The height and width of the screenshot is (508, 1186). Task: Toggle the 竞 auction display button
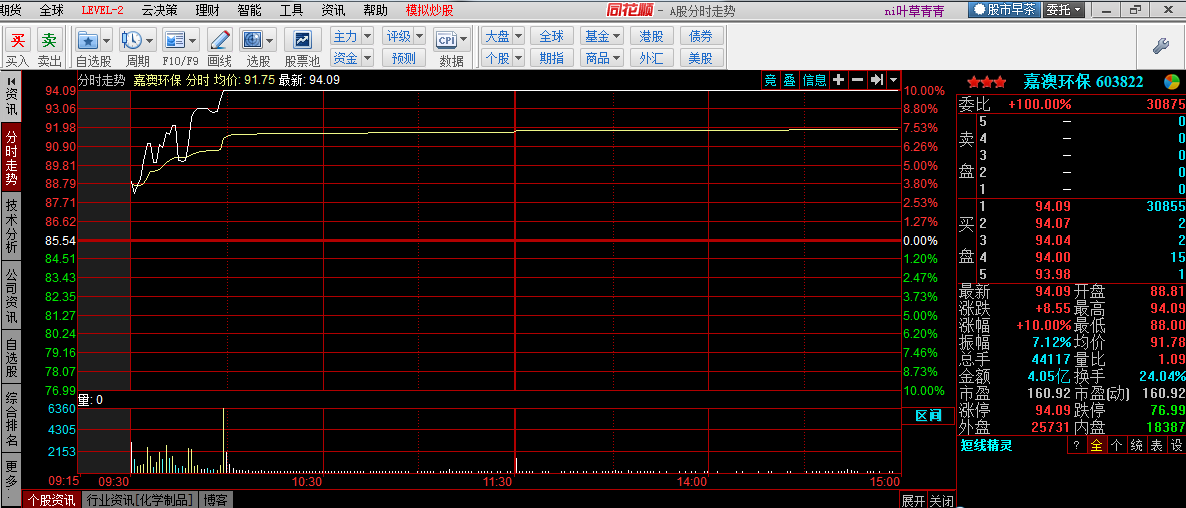[770, 80]
